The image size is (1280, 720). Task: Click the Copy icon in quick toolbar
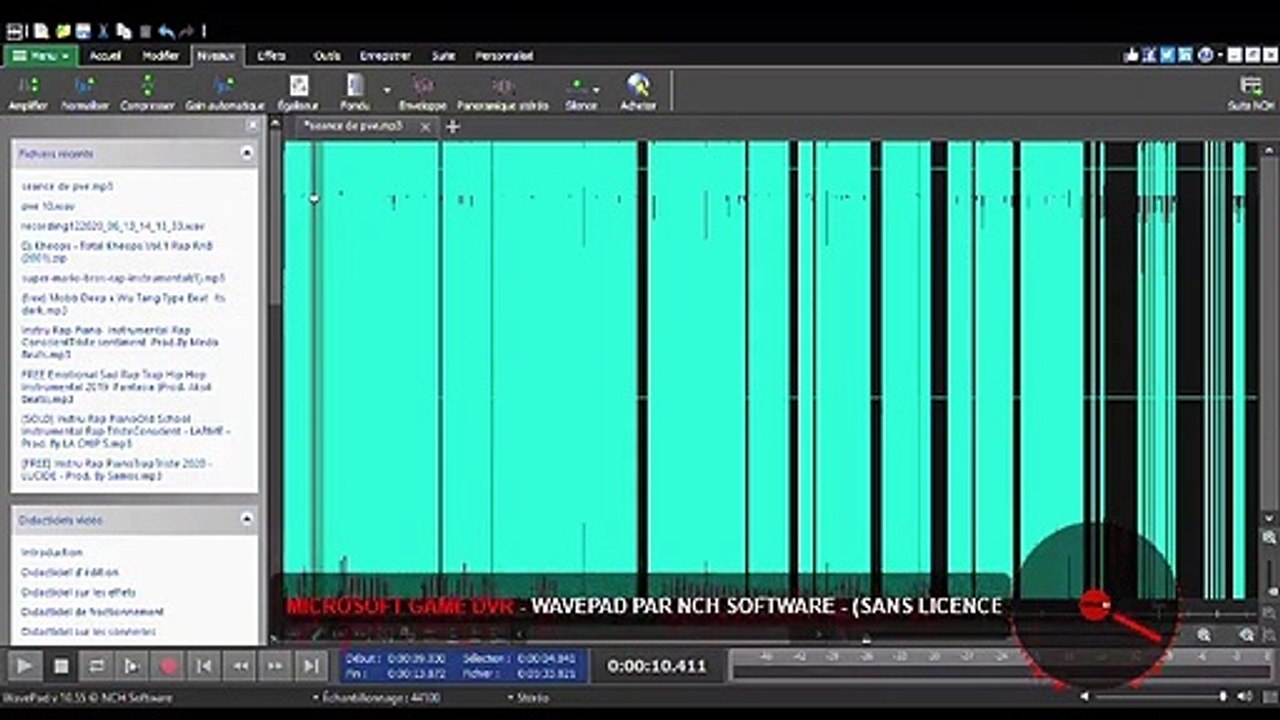pyautogui.click(x=124, y=31)
